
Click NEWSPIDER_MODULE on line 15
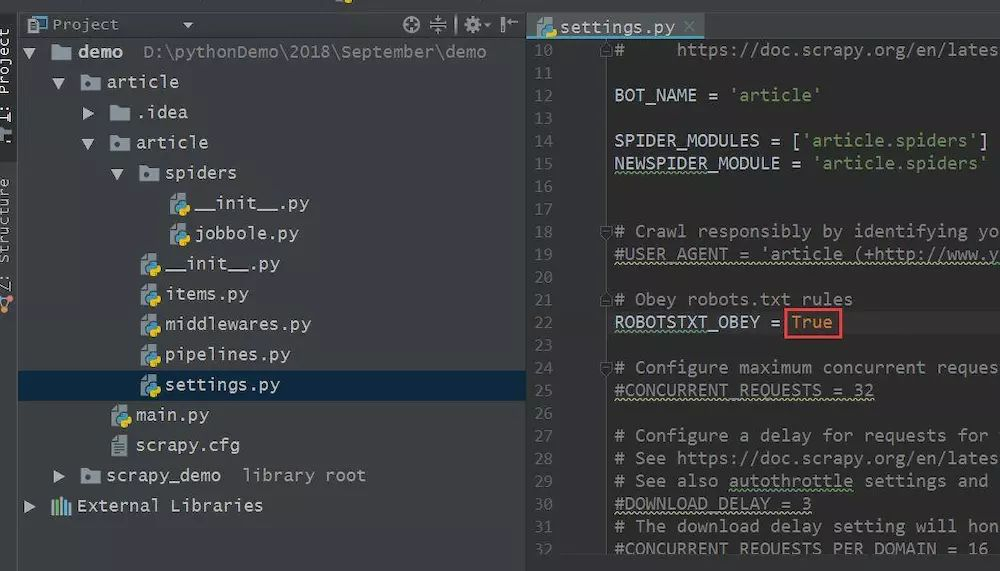pyautogui.click(x=697, y=164)
